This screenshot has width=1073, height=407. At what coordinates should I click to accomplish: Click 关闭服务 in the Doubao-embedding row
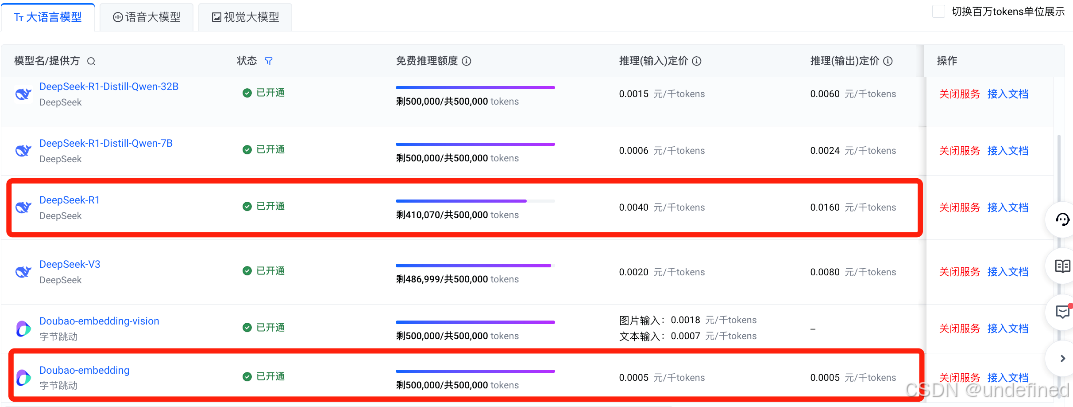click(959, 378)
